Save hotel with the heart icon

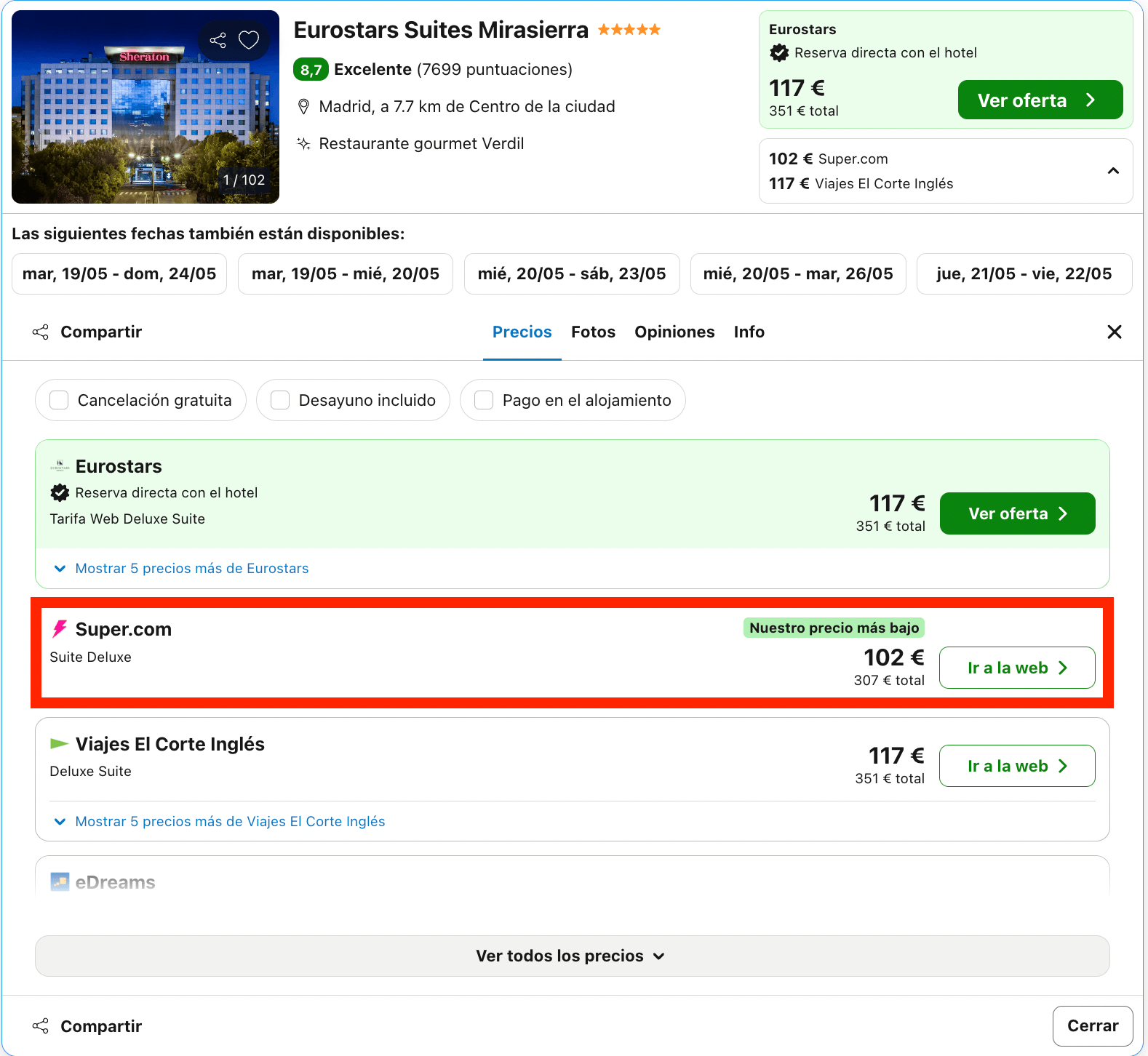(249, 40)
